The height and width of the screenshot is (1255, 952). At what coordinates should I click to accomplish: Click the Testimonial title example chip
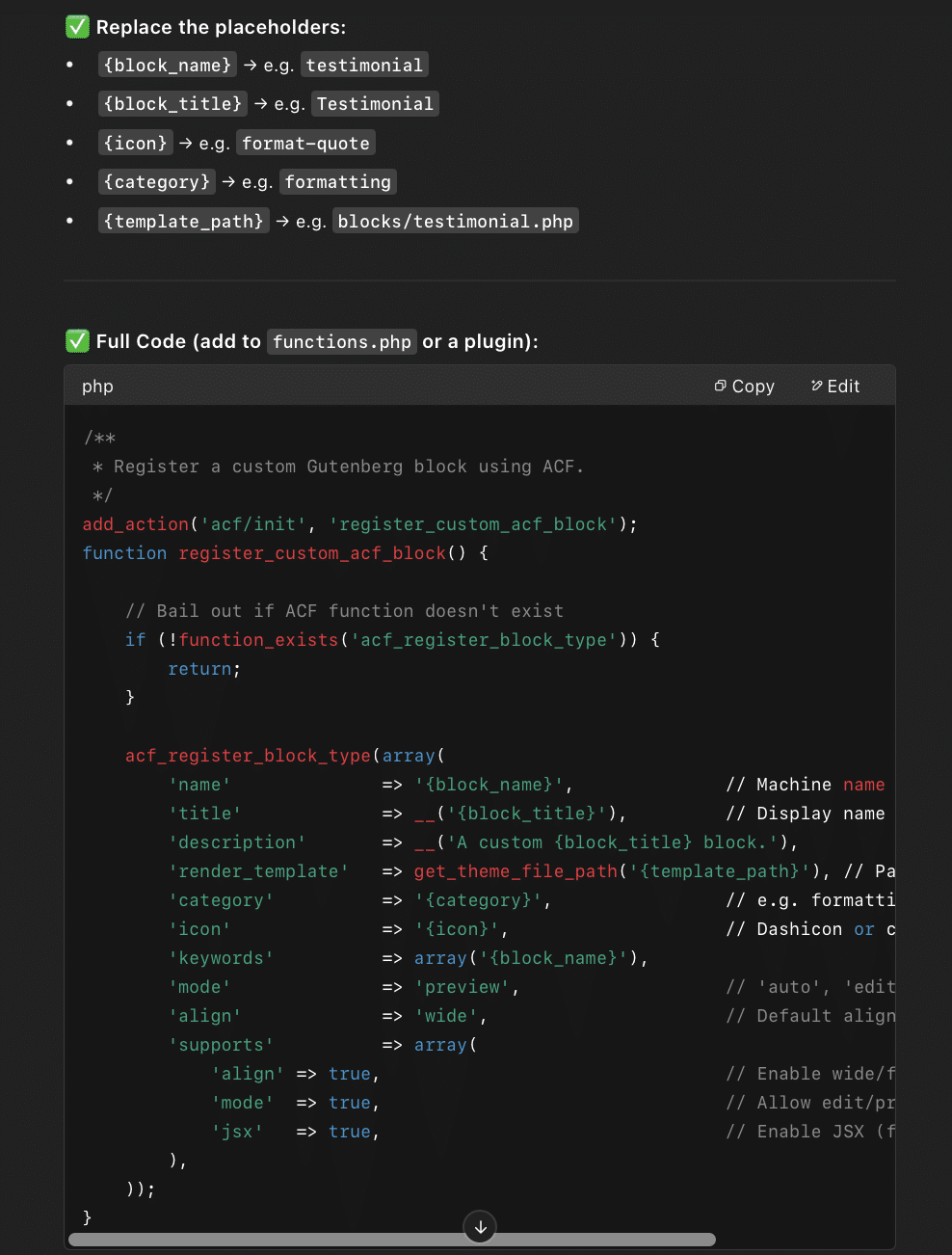375,103
